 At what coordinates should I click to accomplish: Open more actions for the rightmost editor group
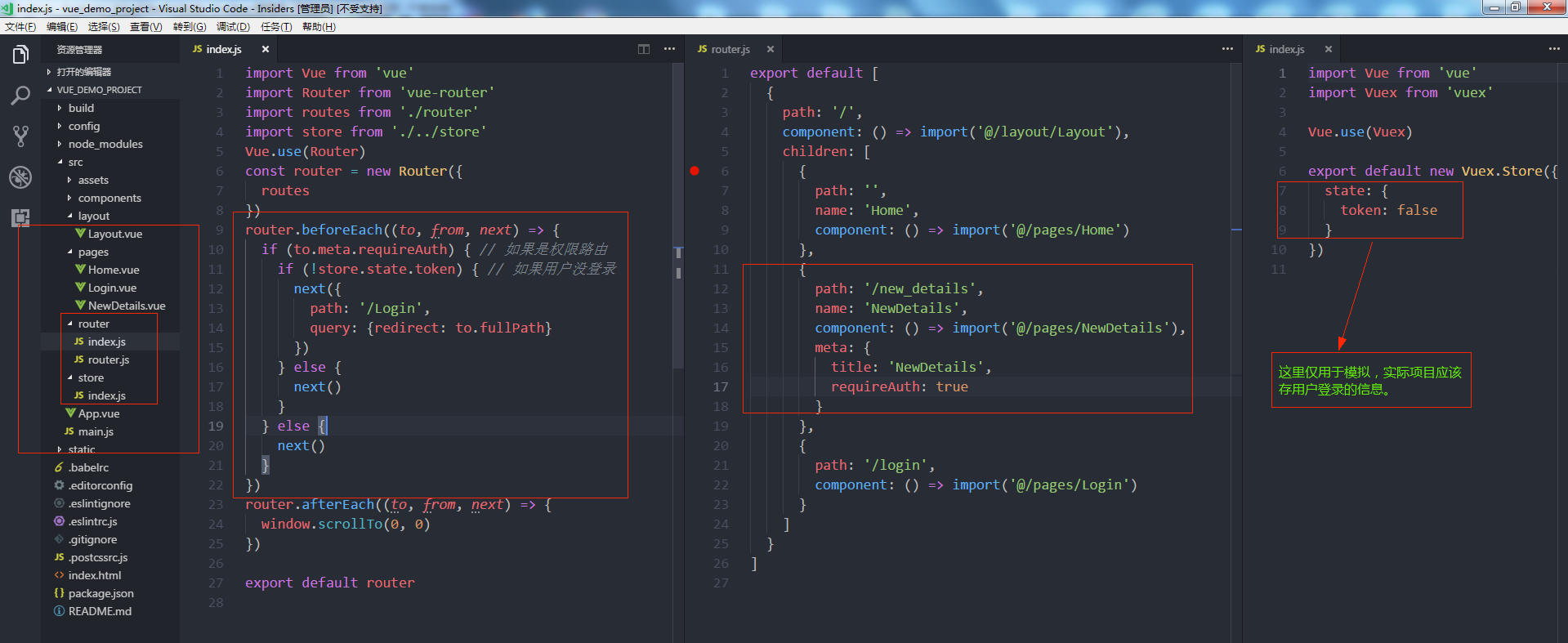click(x=1554, y=49)
